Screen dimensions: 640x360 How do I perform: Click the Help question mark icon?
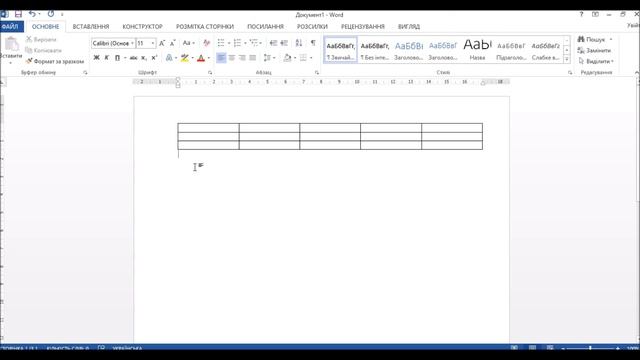point(581,14)
